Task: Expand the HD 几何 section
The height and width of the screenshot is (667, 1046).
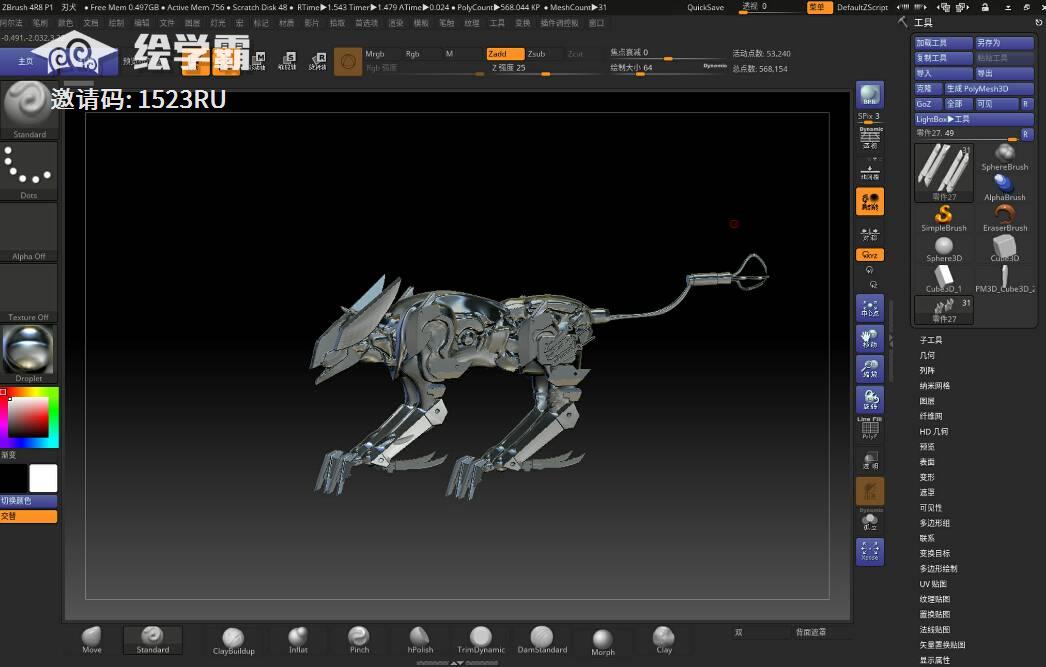Action: pyautogui.click(x=933, y=432)
